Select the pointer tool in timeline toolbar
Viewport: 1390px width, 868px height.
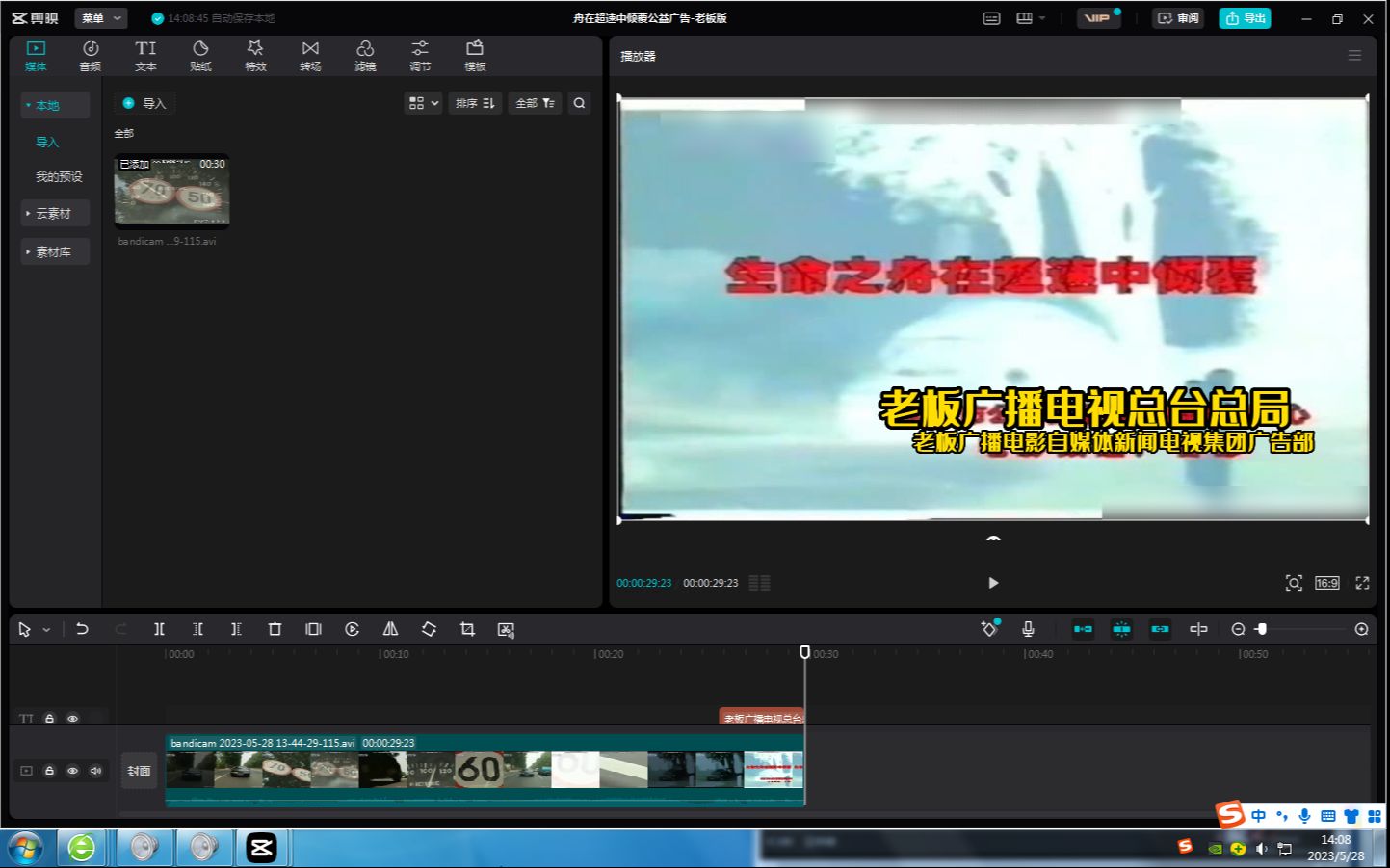pyautogui.click(x=25, y=629)
